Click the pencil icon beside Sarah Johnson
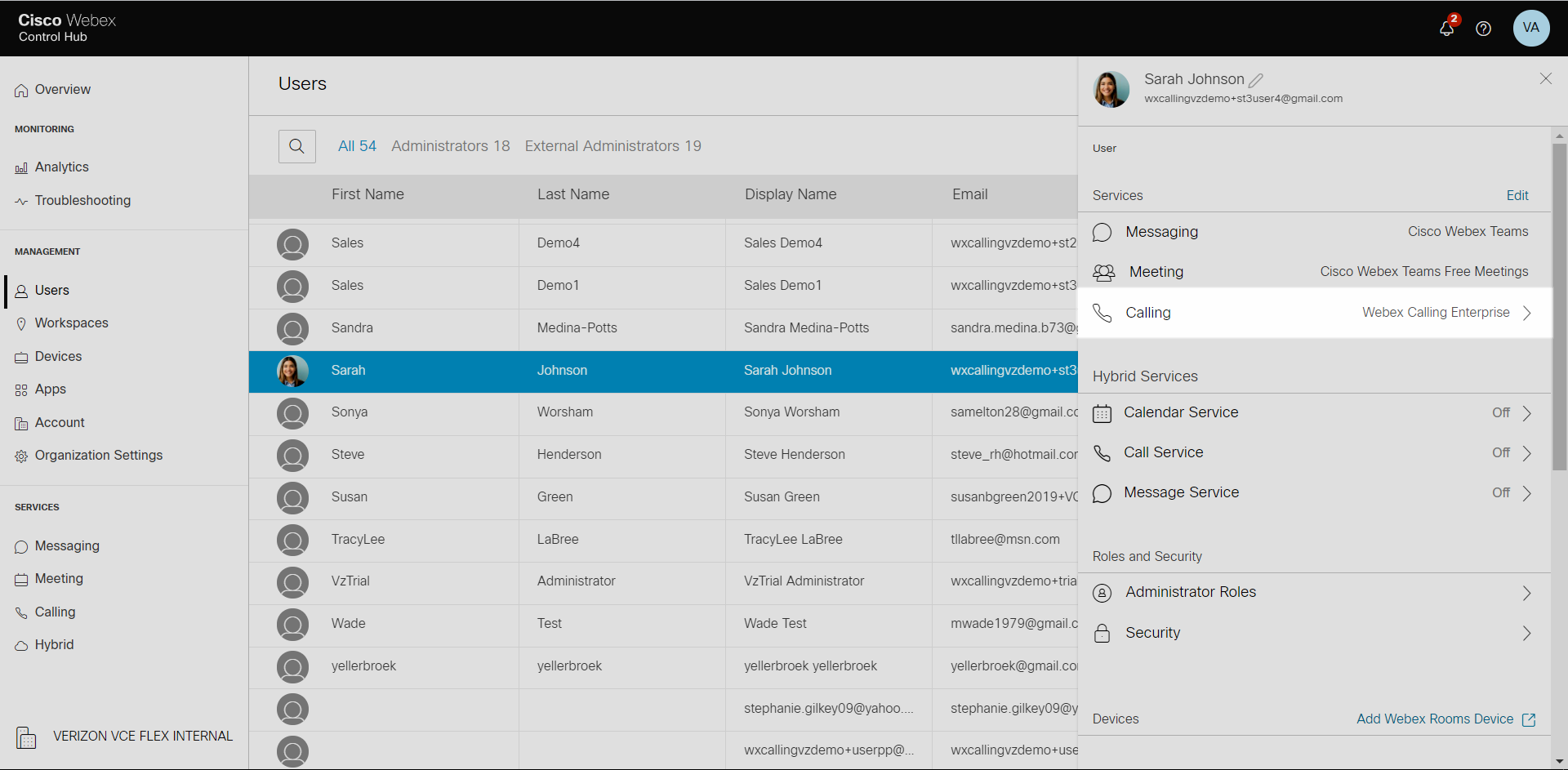Image resolution: width=1568 pixels, height=770 pixels. coord(1256,80)
